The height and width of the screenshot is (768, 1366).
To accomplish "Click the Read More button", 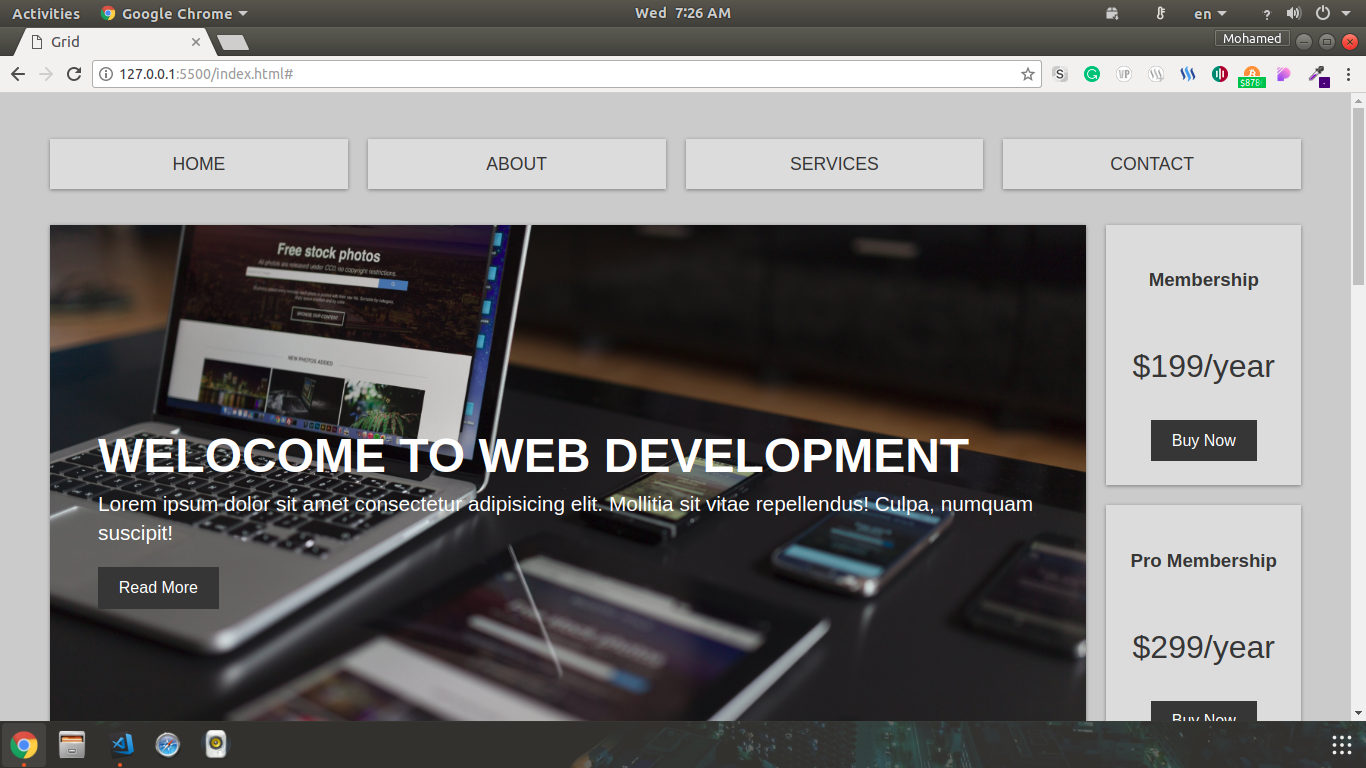I will pos(158,587).
